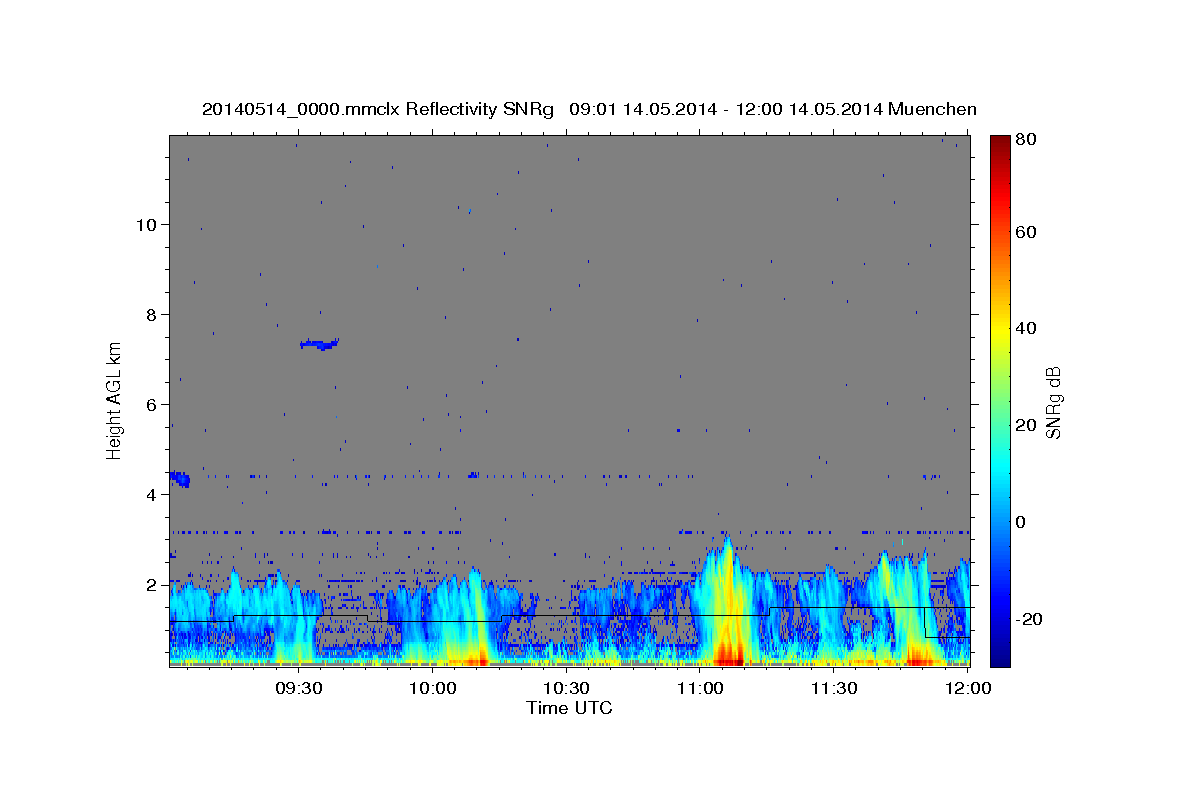Viewport: 1200px width, 800px height.
Task: Click the height tick label 10
Action: [145, 224]
